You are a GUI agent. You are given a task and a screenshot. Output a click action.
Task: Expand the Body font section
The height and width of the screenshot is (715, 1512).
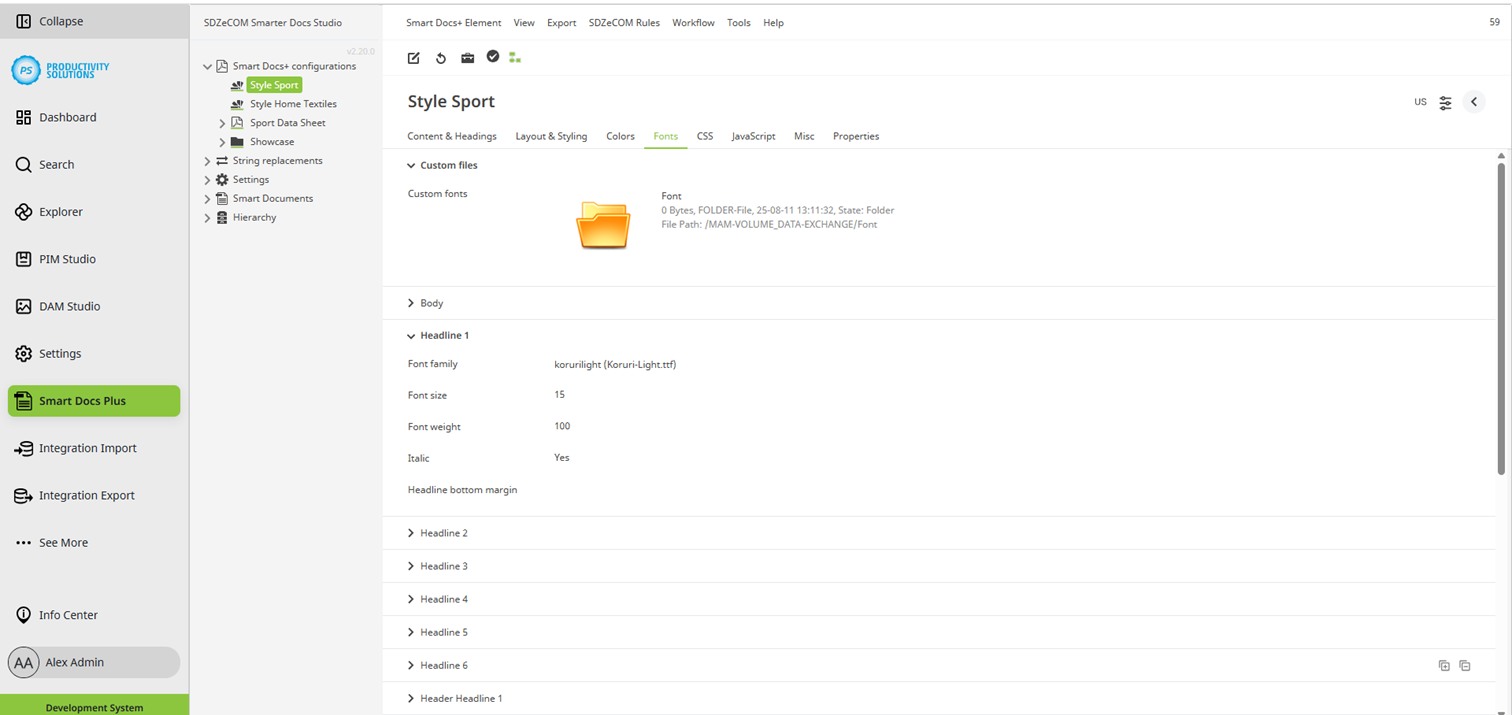pos(411,303)
